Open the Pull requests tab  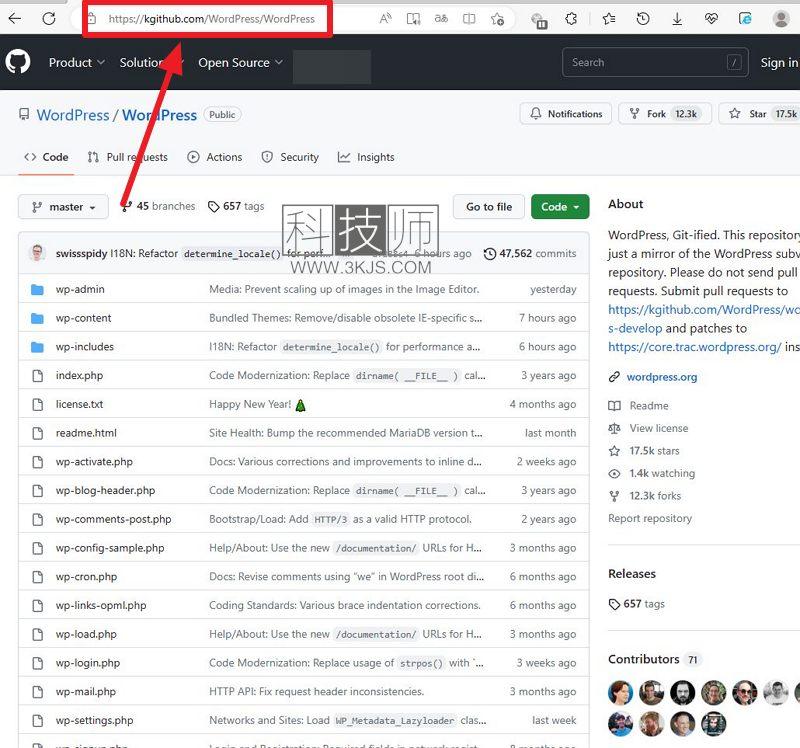point(128,157)
